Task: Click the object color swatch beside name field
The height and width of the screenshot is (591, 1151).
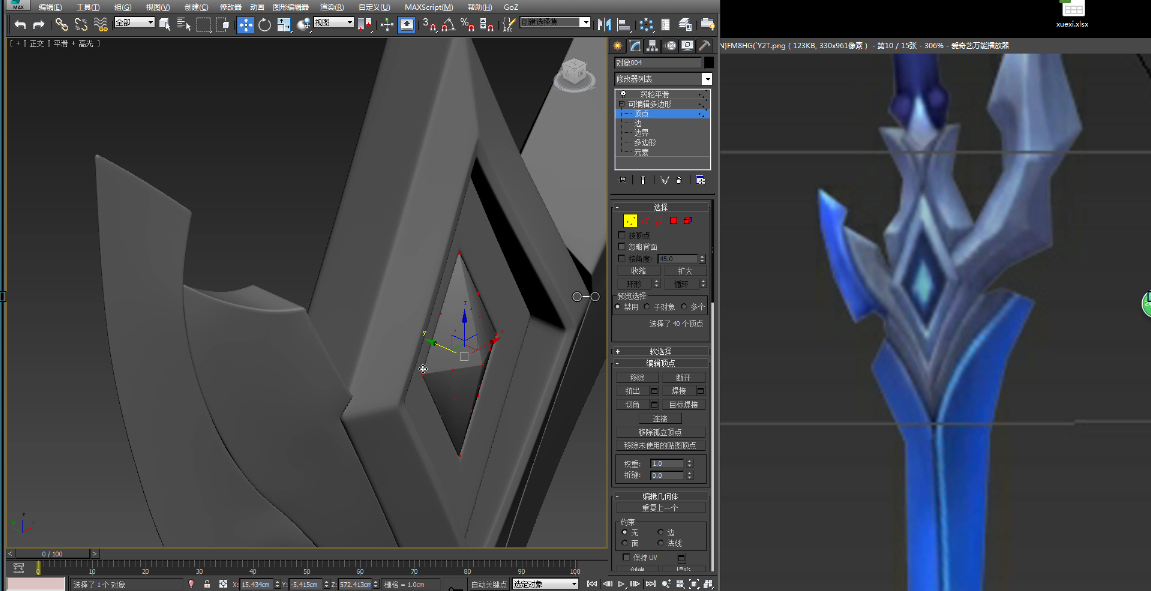Action: pyautogui.click(x=708, y=63)
